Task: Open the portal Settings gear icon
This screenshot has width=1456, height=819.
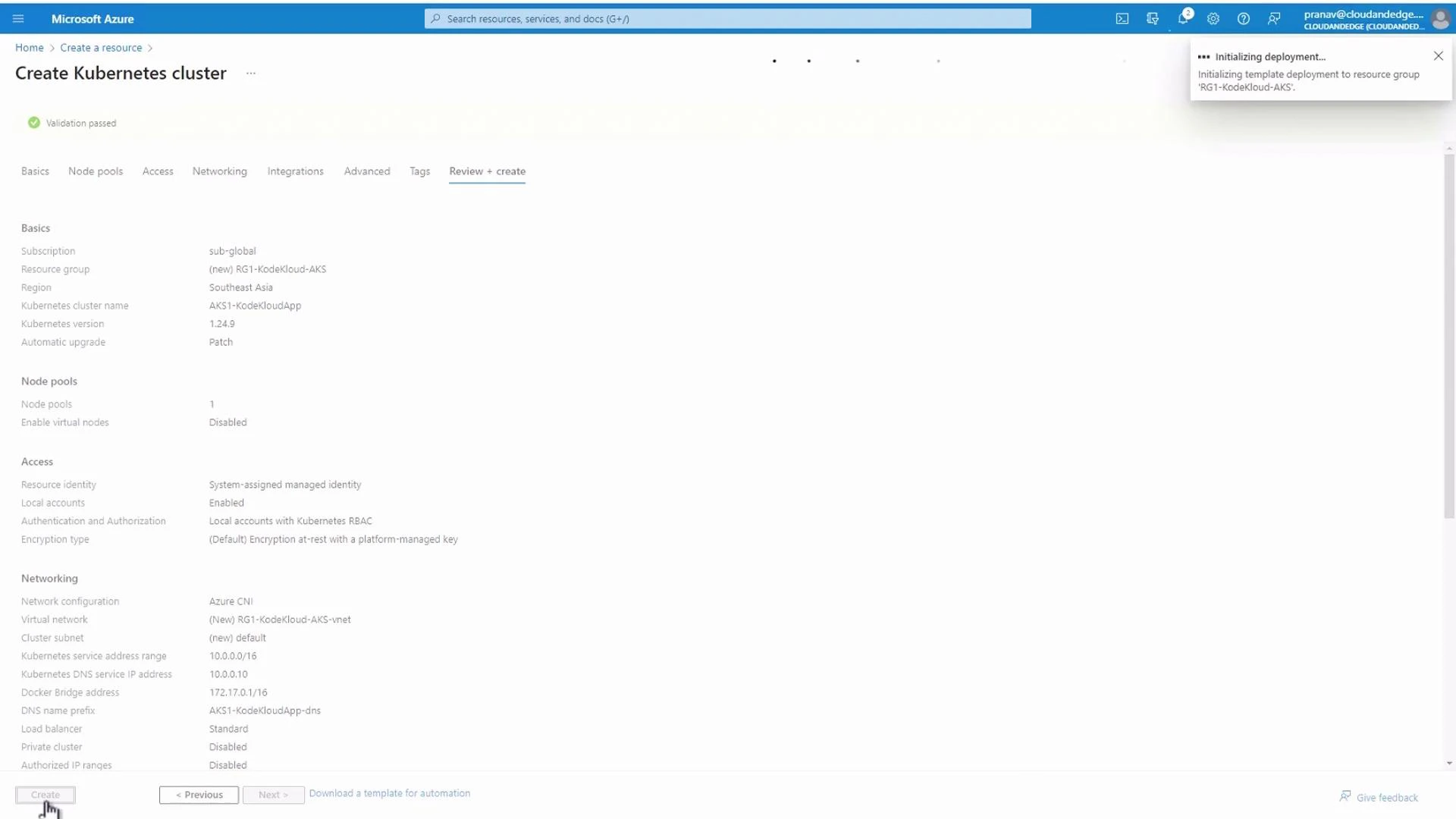Action: click(1213, 18)
